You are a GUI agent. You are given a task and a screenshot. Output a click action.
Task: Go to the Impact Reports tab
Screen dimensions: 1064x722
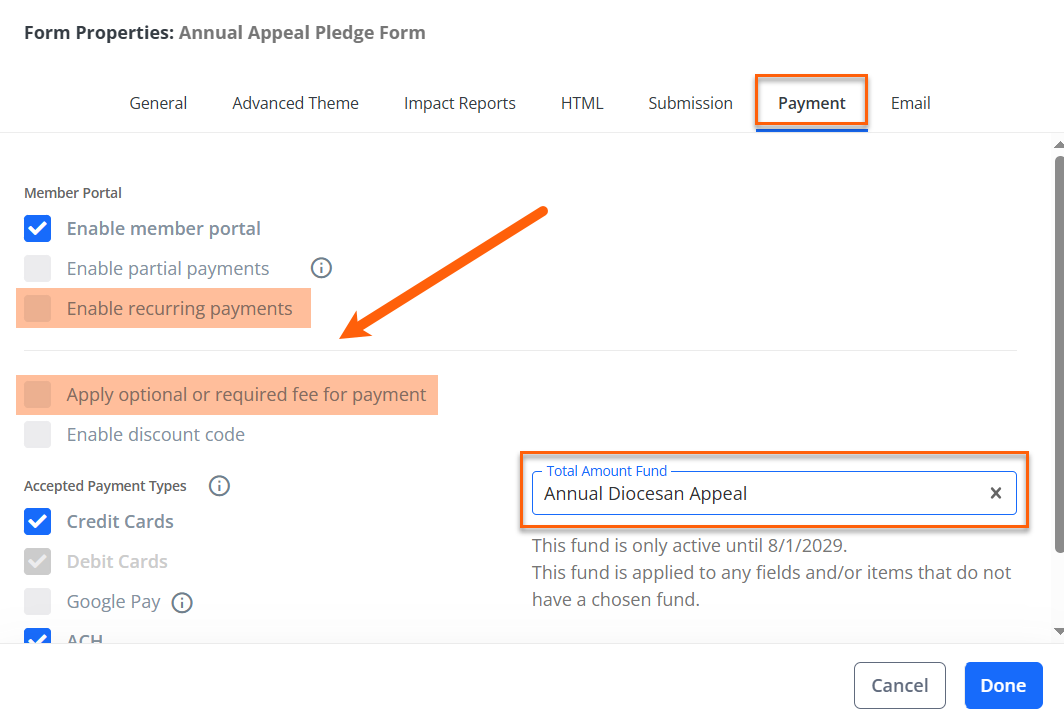coord(459,103)
